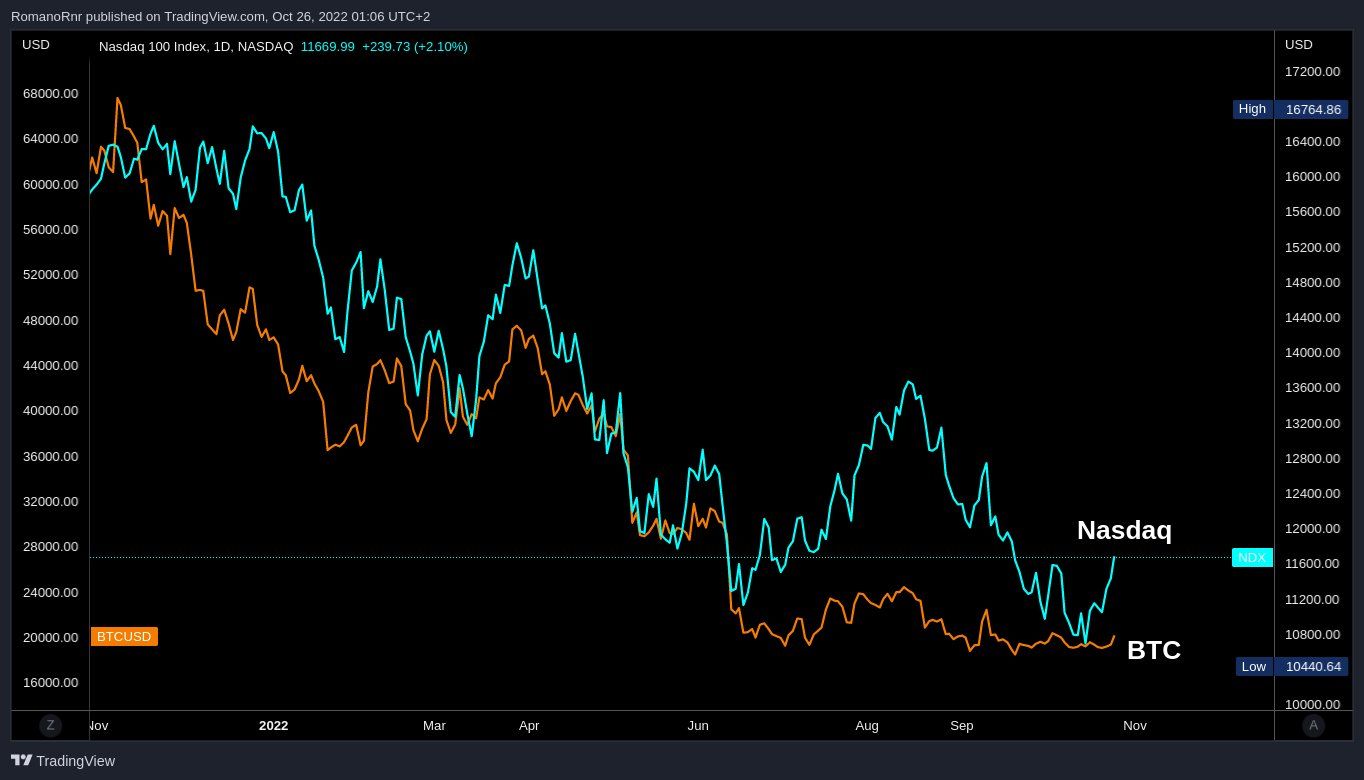Click the Apr label on time axis
The image size is (1364, 780).
click(x=529, y=726)
